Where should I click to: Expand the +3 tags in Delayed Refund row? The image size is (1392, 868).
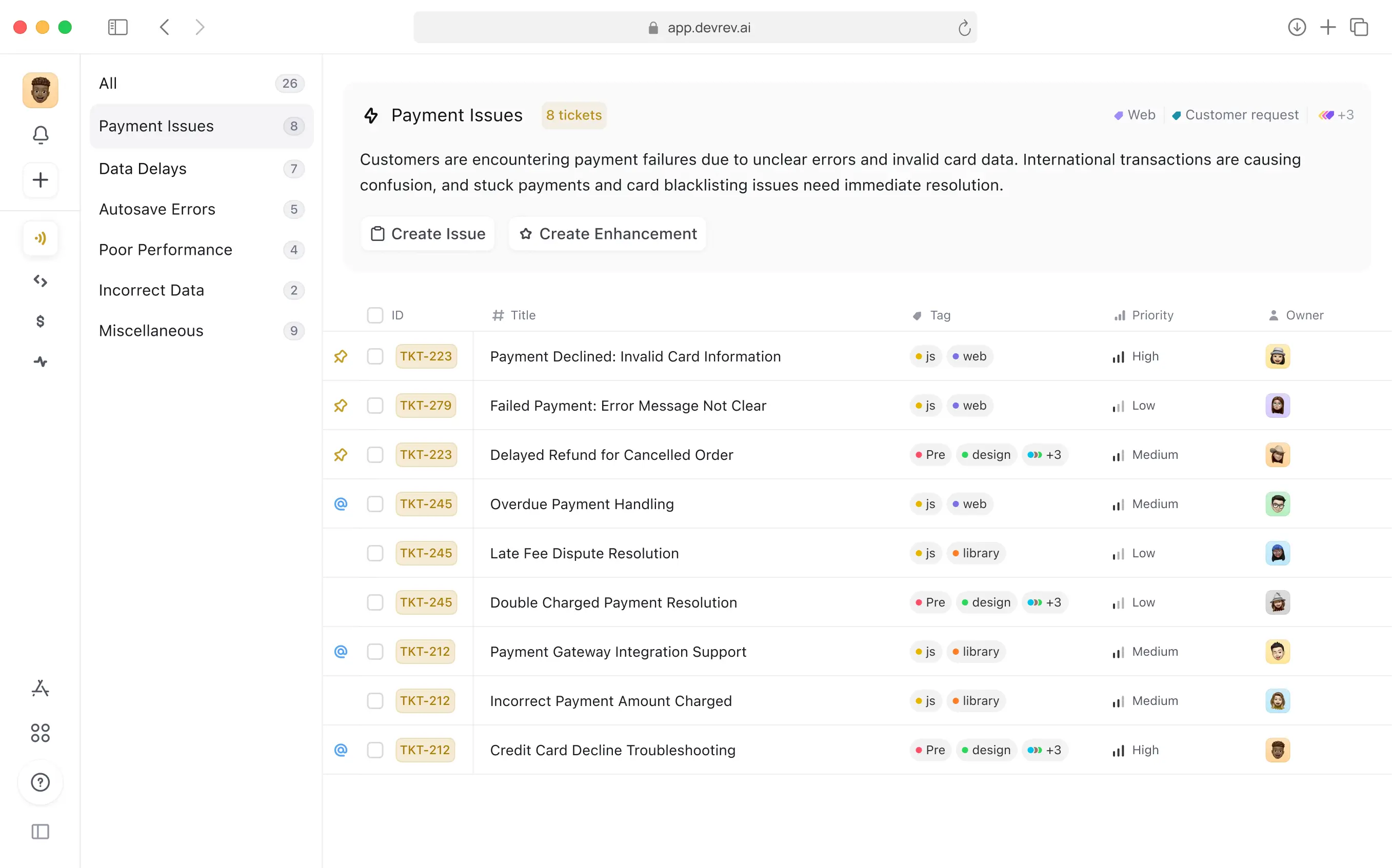pyautogui.click(x=1045, y=455)
